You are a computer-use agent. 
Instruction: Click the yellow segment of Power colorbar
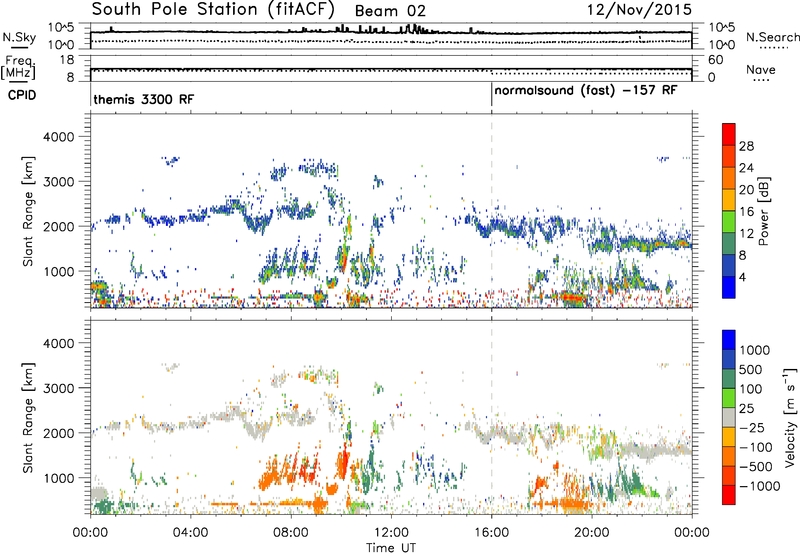[729, 200]
